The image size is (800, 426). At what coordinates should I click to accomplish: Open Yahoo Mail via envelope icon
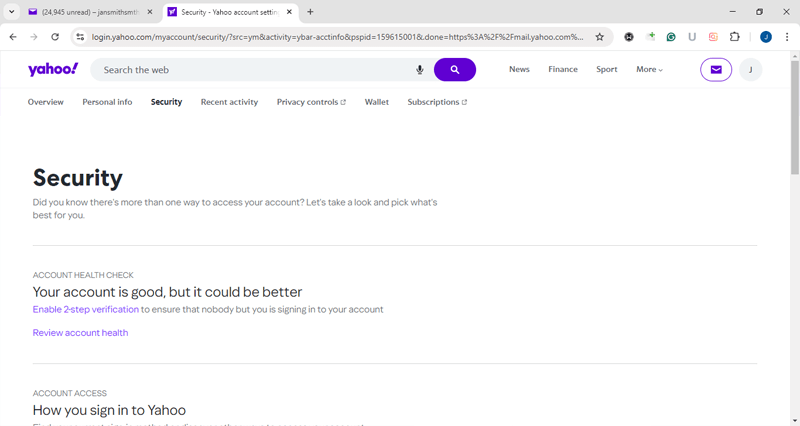coord(716,70)
